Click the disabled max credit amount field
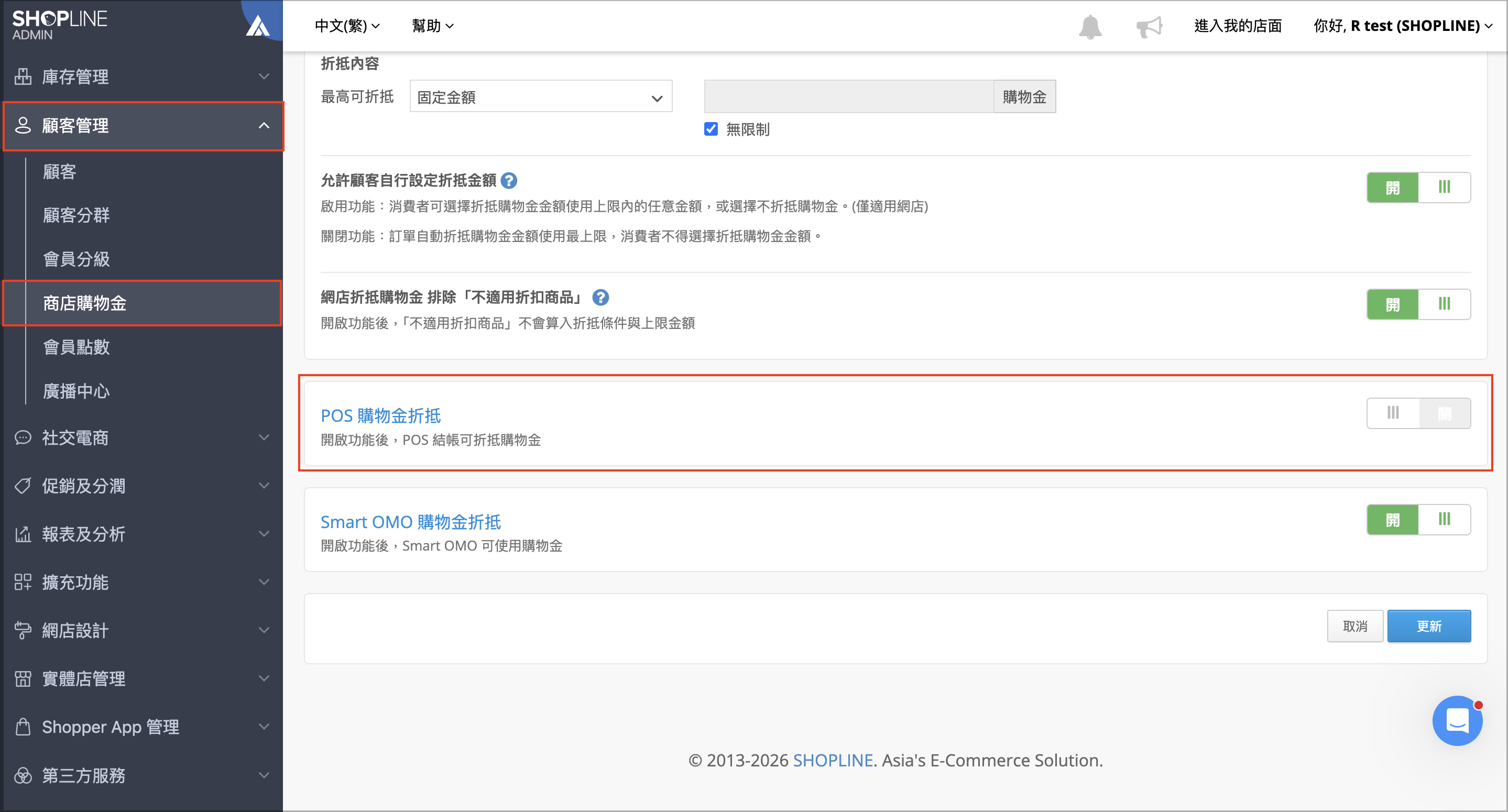 pos(849,96)
